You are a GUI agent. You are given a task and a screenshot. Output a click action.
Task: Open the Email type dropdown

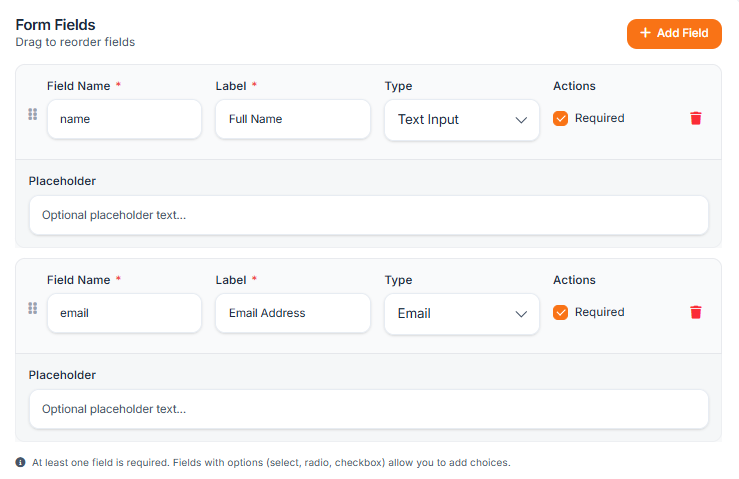pos(461,314)
